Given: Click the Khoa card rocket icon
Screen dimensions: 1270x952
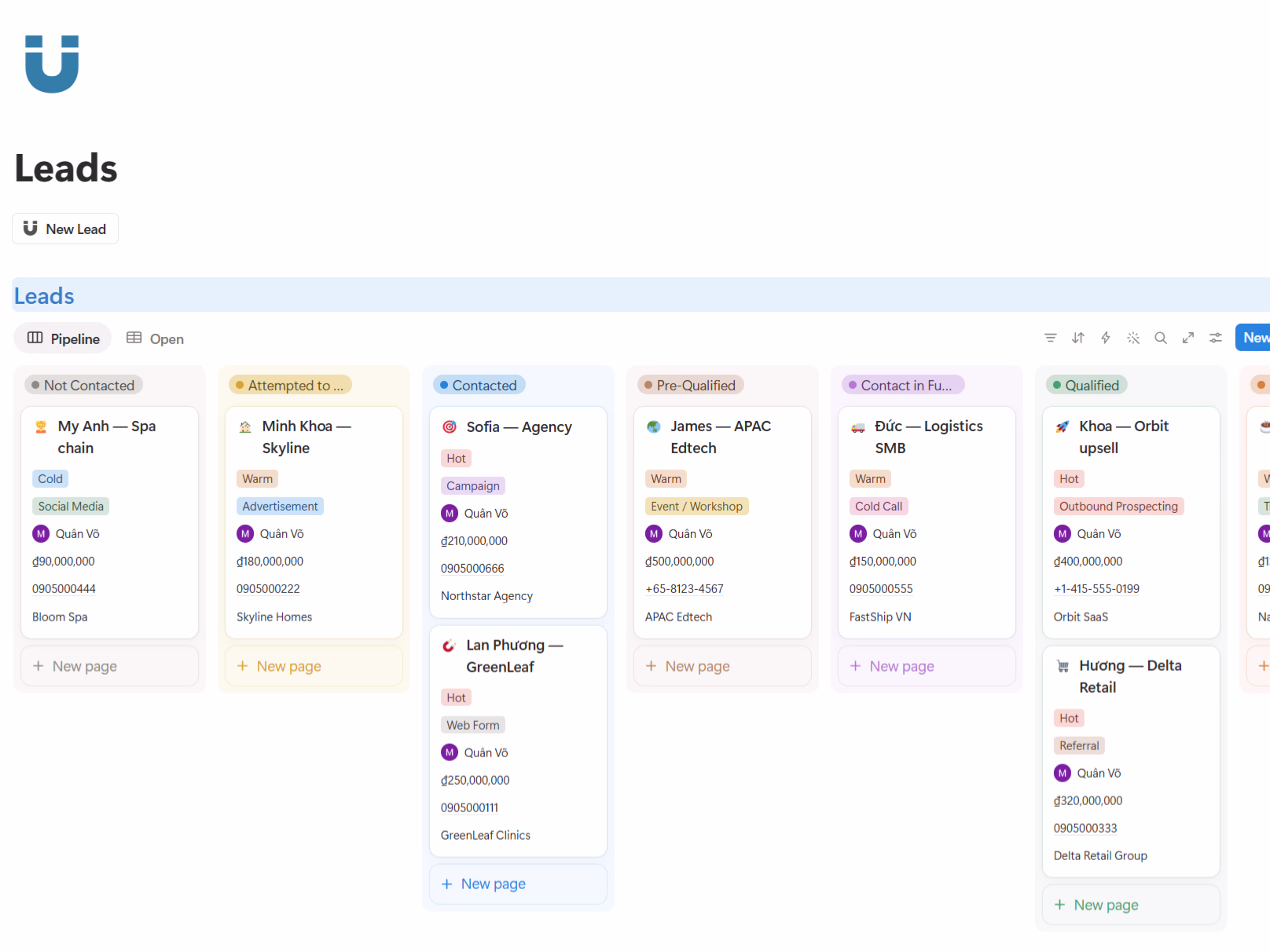Looking at the screenshot, I should (1063, 427).
